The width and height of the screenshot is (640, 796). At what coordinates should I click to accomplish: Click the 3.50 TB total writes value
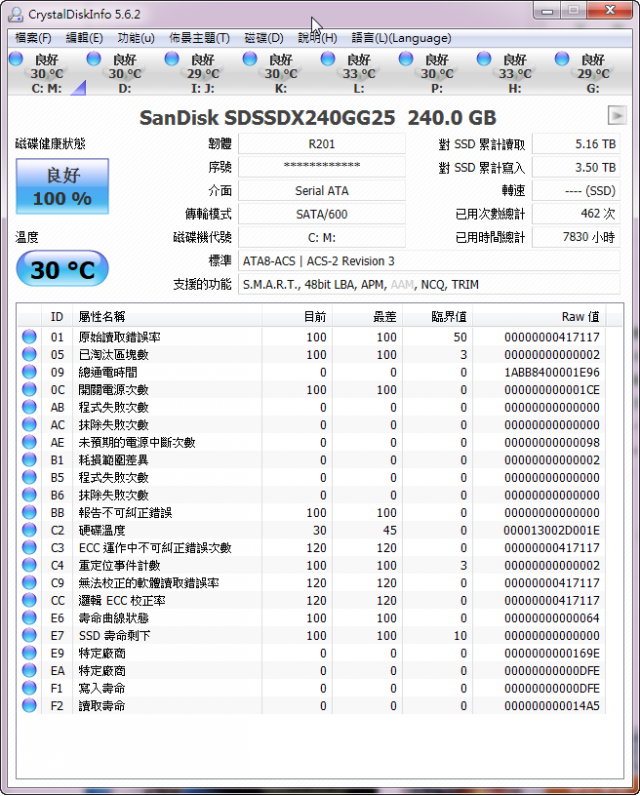pos(576,167)
